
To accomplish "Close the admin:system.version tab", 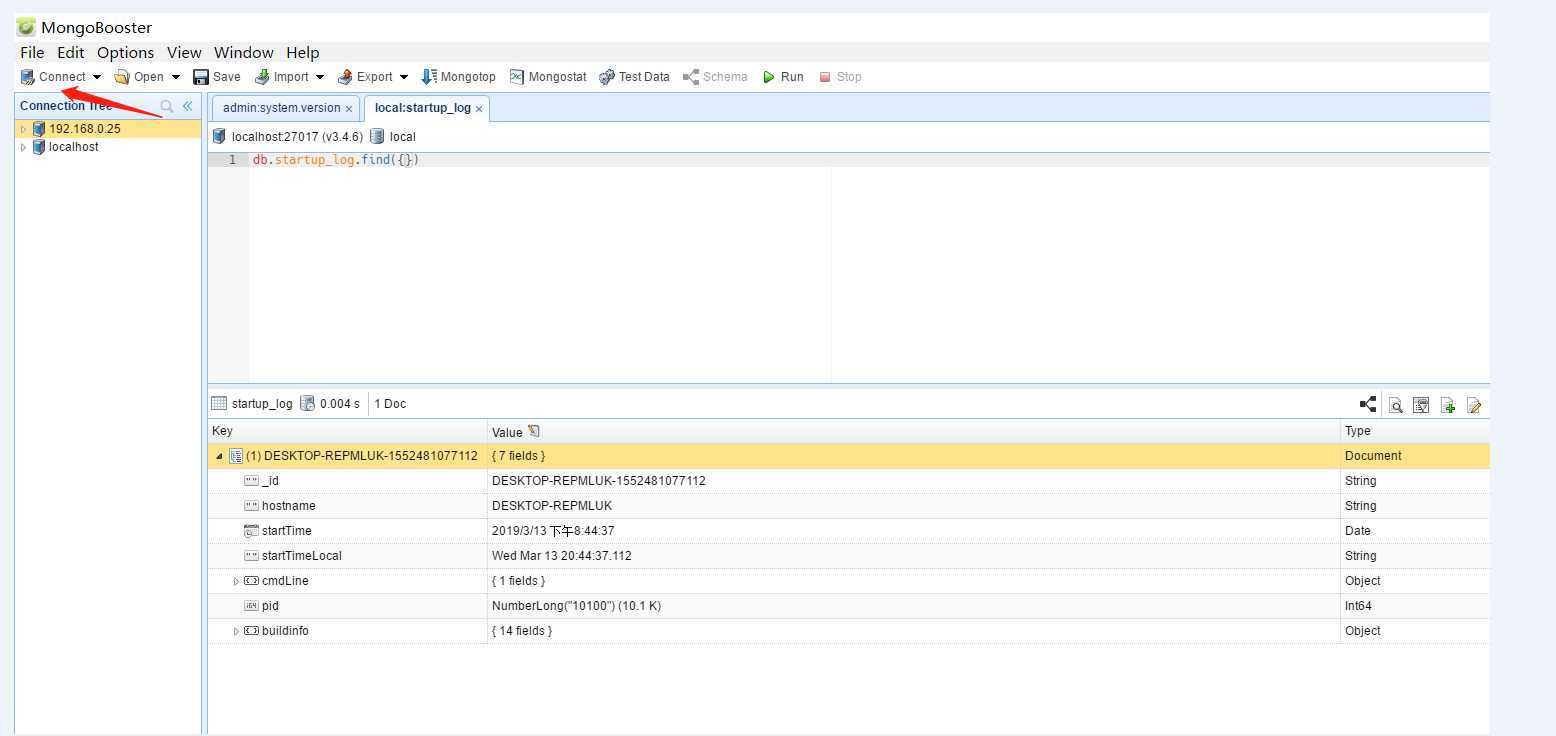I will (349, 109).
